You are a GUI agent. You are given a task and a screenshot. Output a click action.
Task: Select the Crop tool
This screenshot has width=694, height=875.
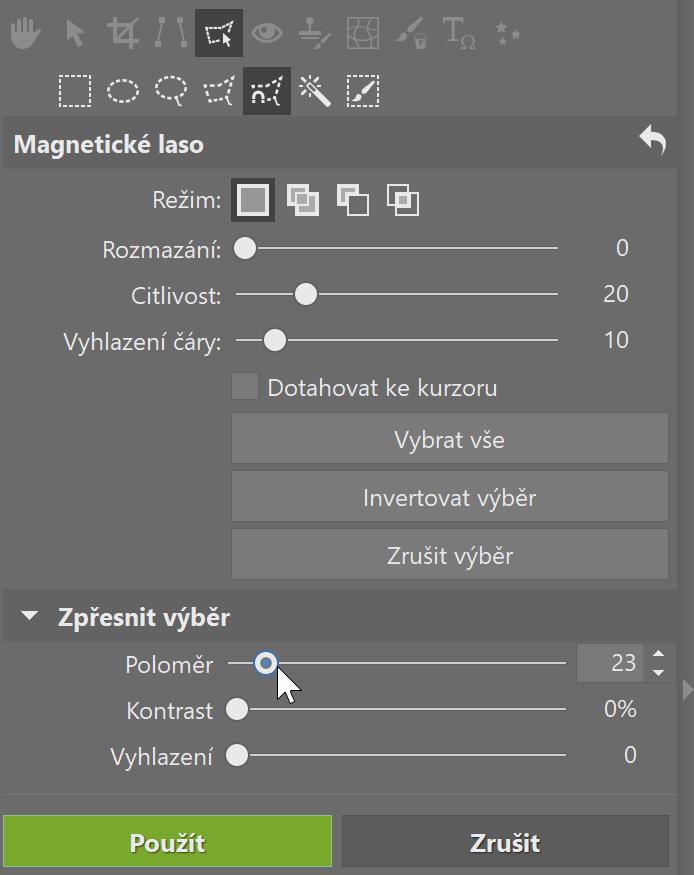point(124,34)
